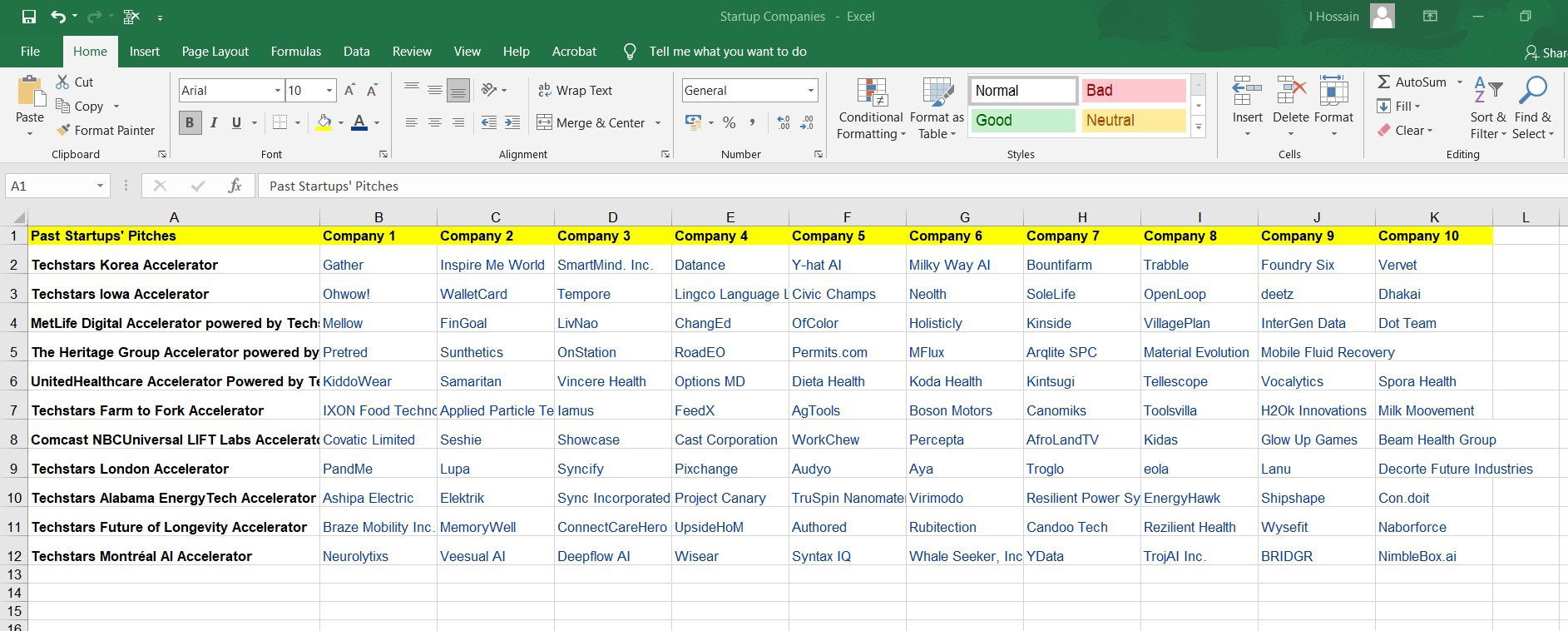1568x631 pixels.
Task: Open the Formulas ribbon tab
Action: point(295,52)
